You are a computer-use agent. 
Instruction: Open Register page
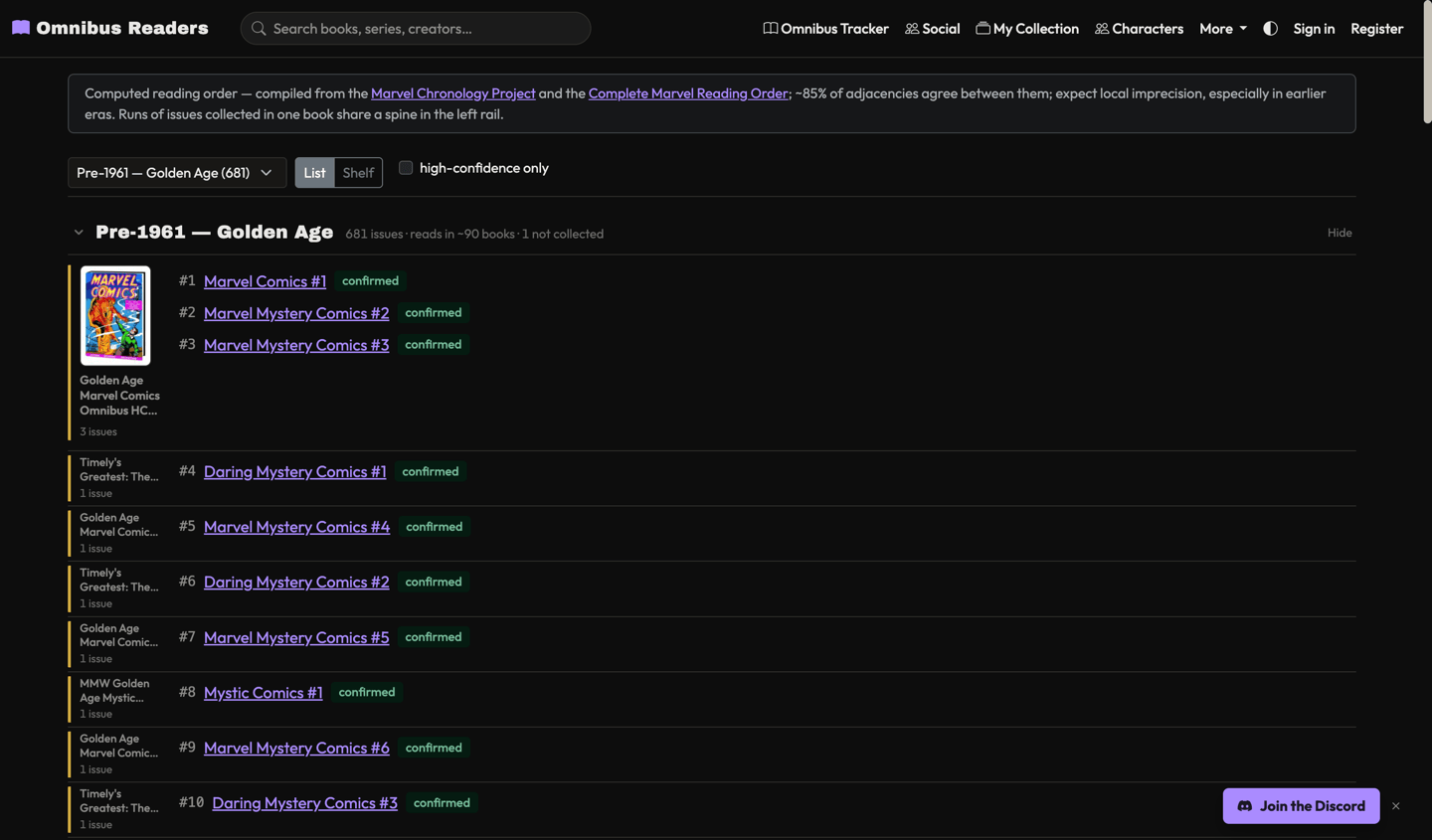coord(1376,29)
